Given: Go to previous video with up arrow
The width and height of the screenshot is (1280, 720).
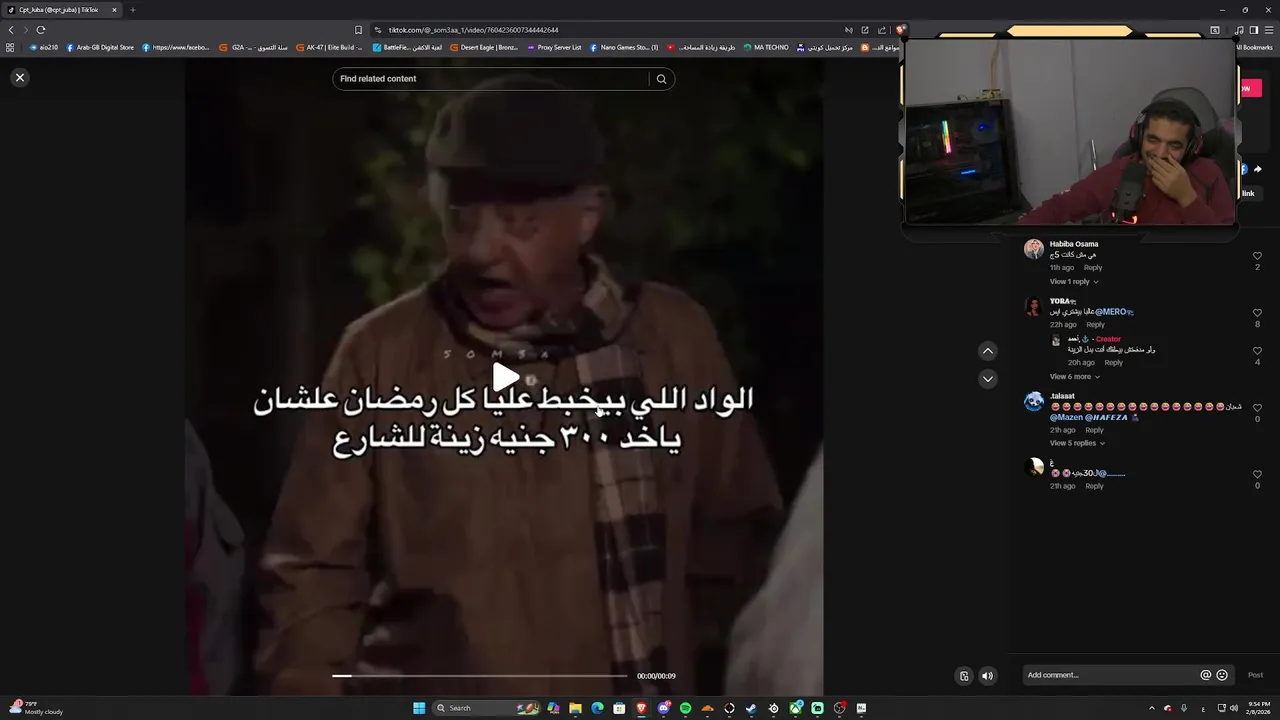Looking at the screenshot, I should pyautogui.click(x=988, y=351).
